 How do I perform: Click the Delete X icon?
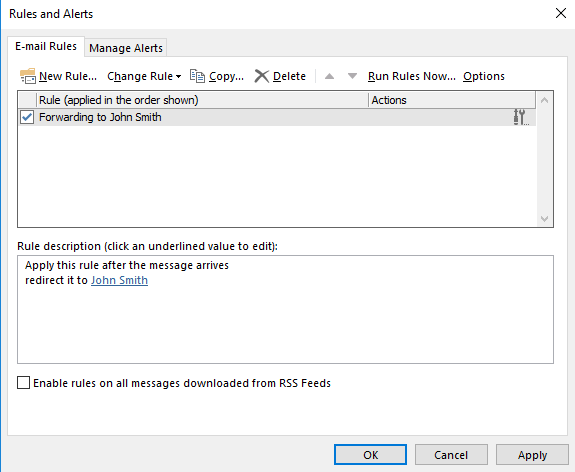pos(262,76)
